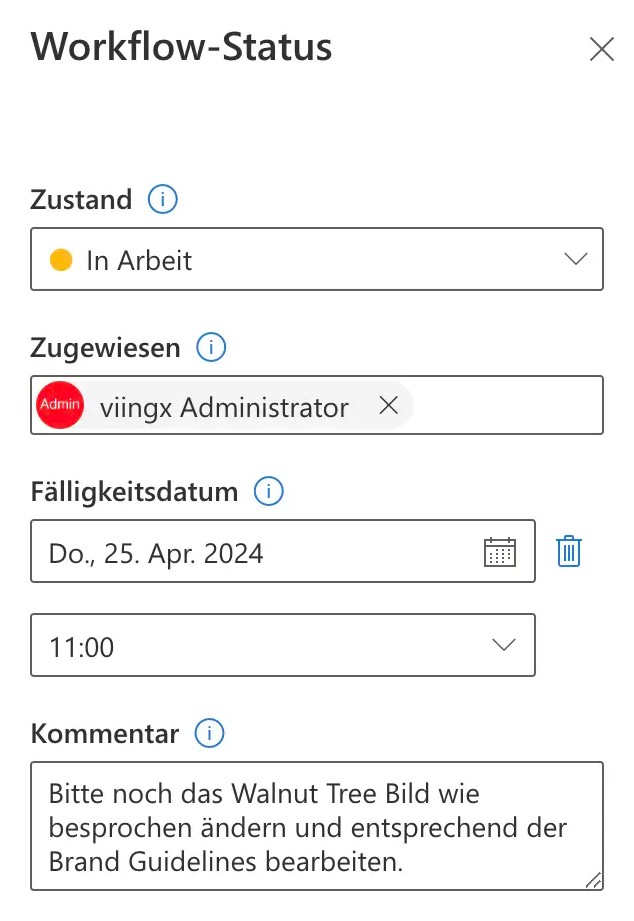Viewport: 634px width, 921px height.
Task: Click the comment box resize handle
Action: click(593, 880)
